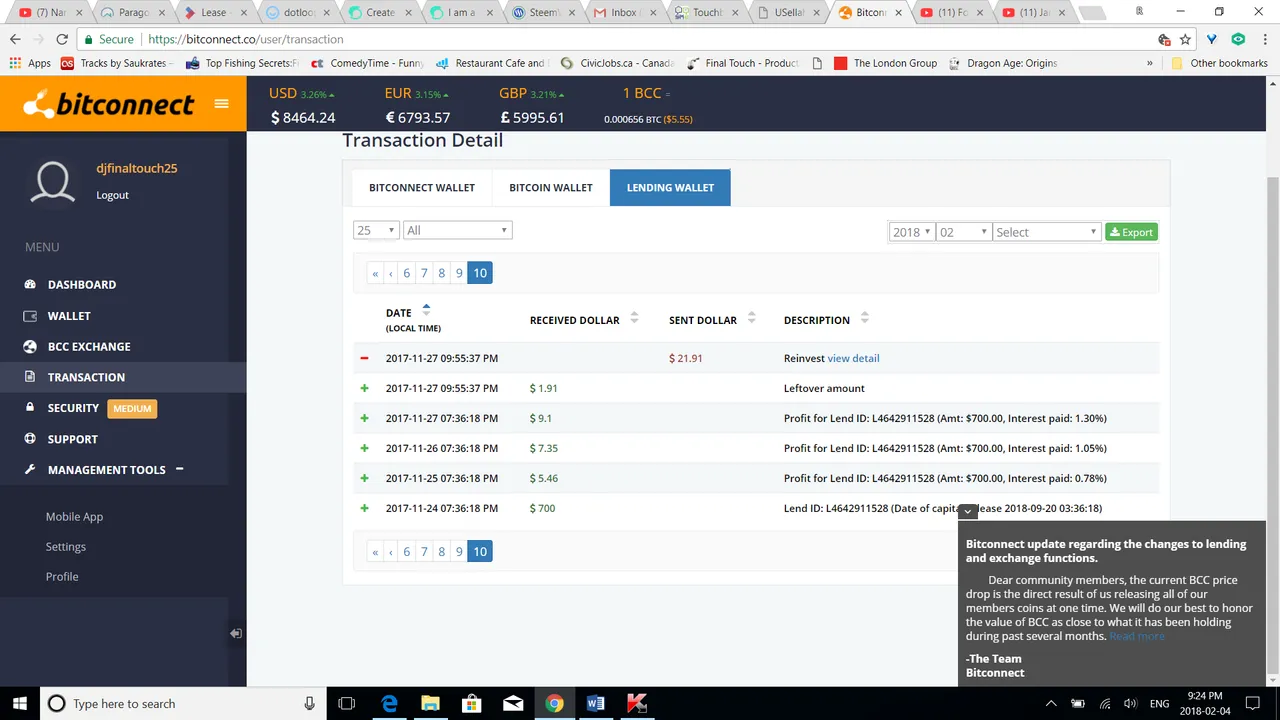Viewport: 1280px width, 720px height.
Task: Open the Steem browser tab
Action: [x=544, y=12]
